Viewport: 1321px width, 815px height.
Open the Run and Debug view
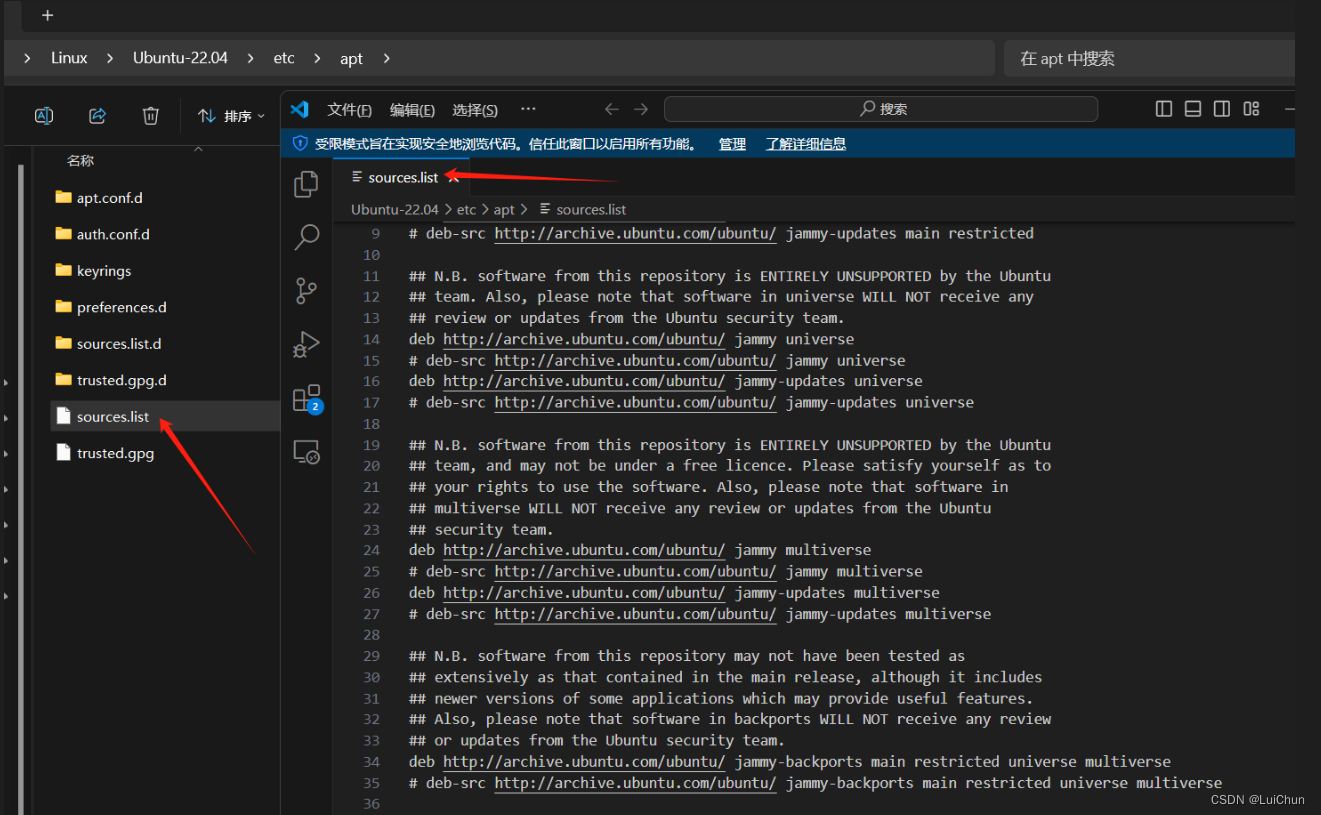(306, 345)
